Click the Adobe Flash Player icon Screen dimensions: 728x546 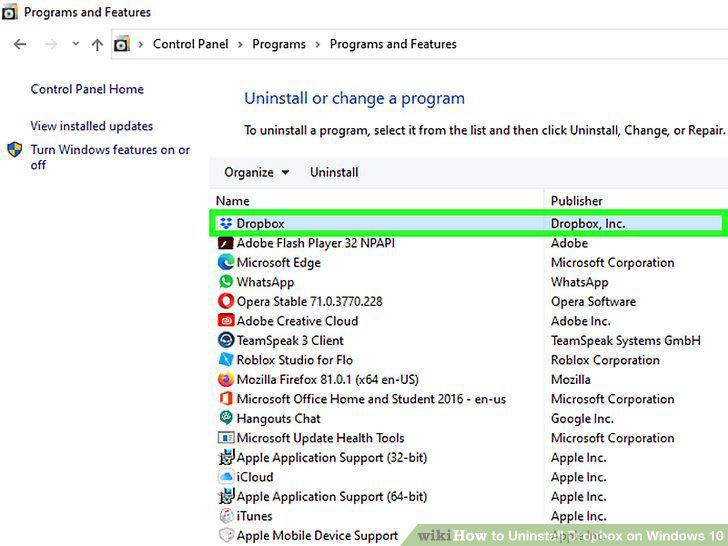pos(226,243)
